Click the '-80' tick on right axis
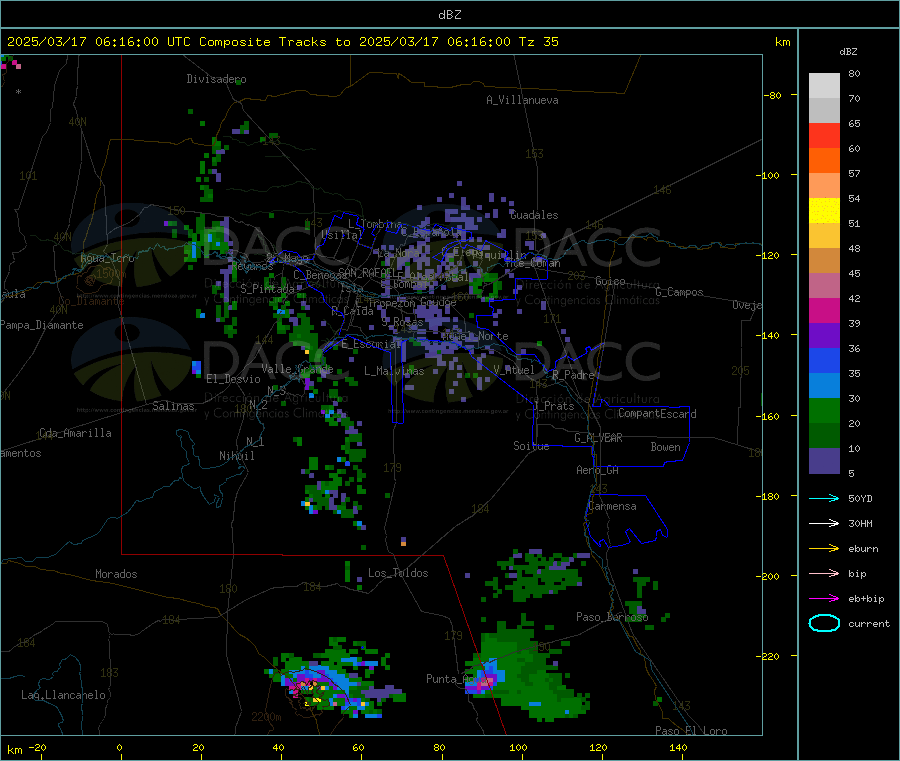 coord(772,95)
